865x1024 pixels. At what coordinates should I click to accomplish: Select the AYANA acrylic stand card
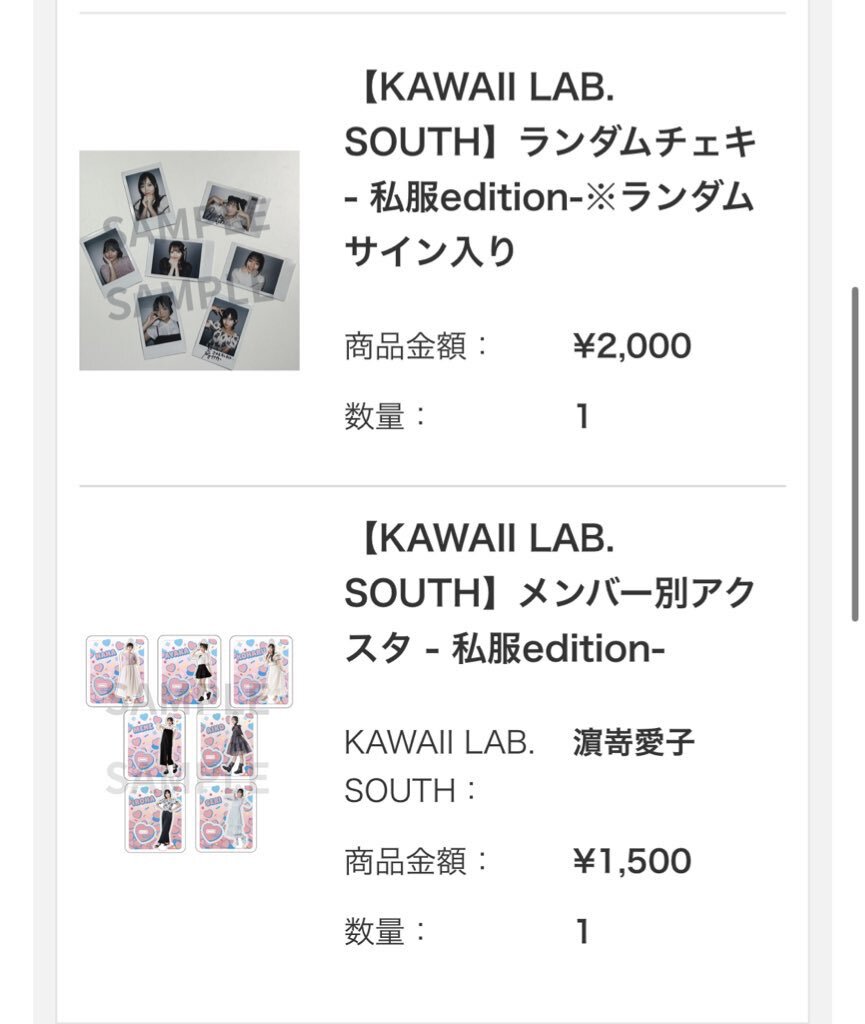click(189, 670)
